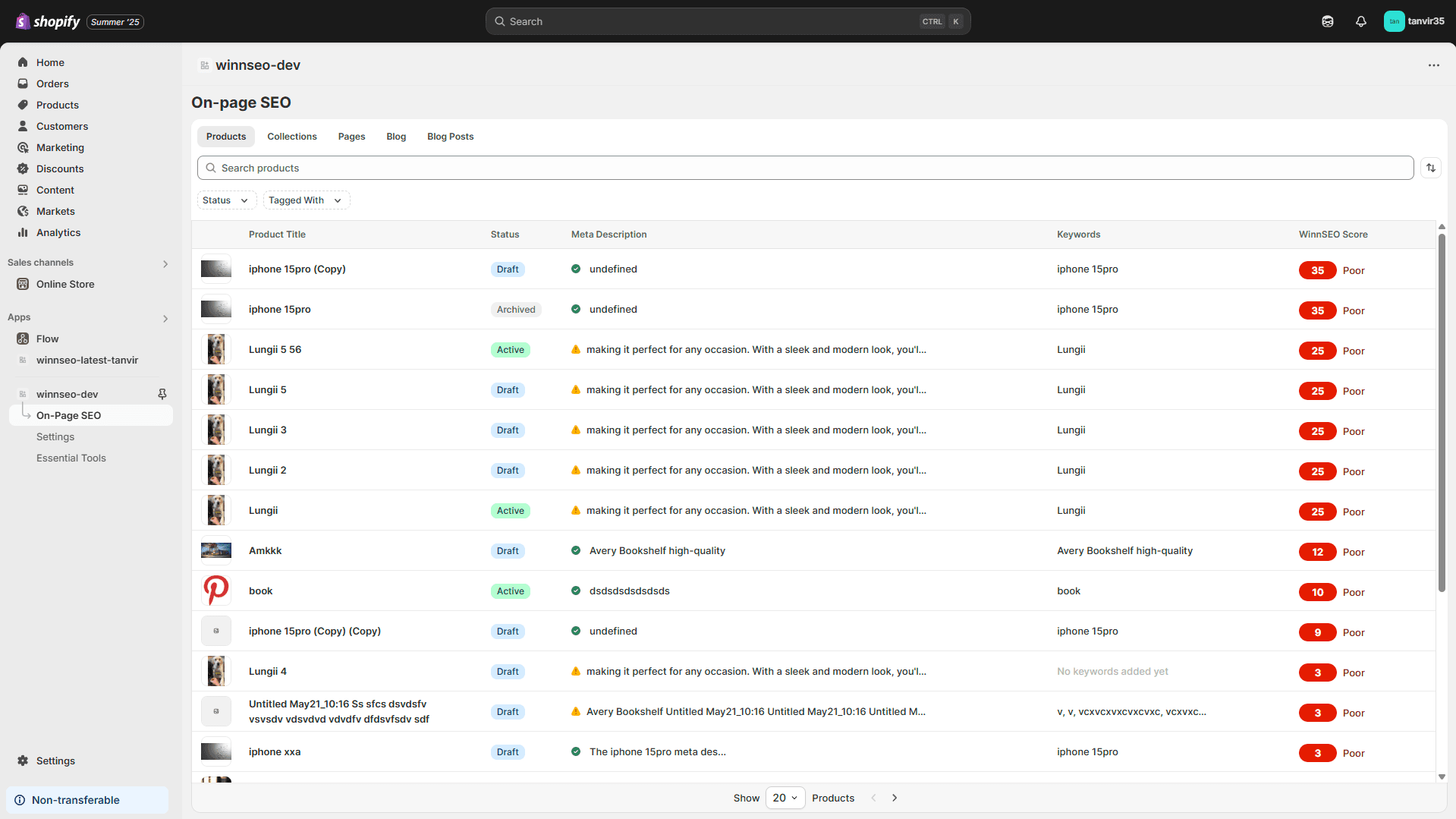Go to next page arrow in pagination
The image size is (1456, 819).
tap(895, 798)
